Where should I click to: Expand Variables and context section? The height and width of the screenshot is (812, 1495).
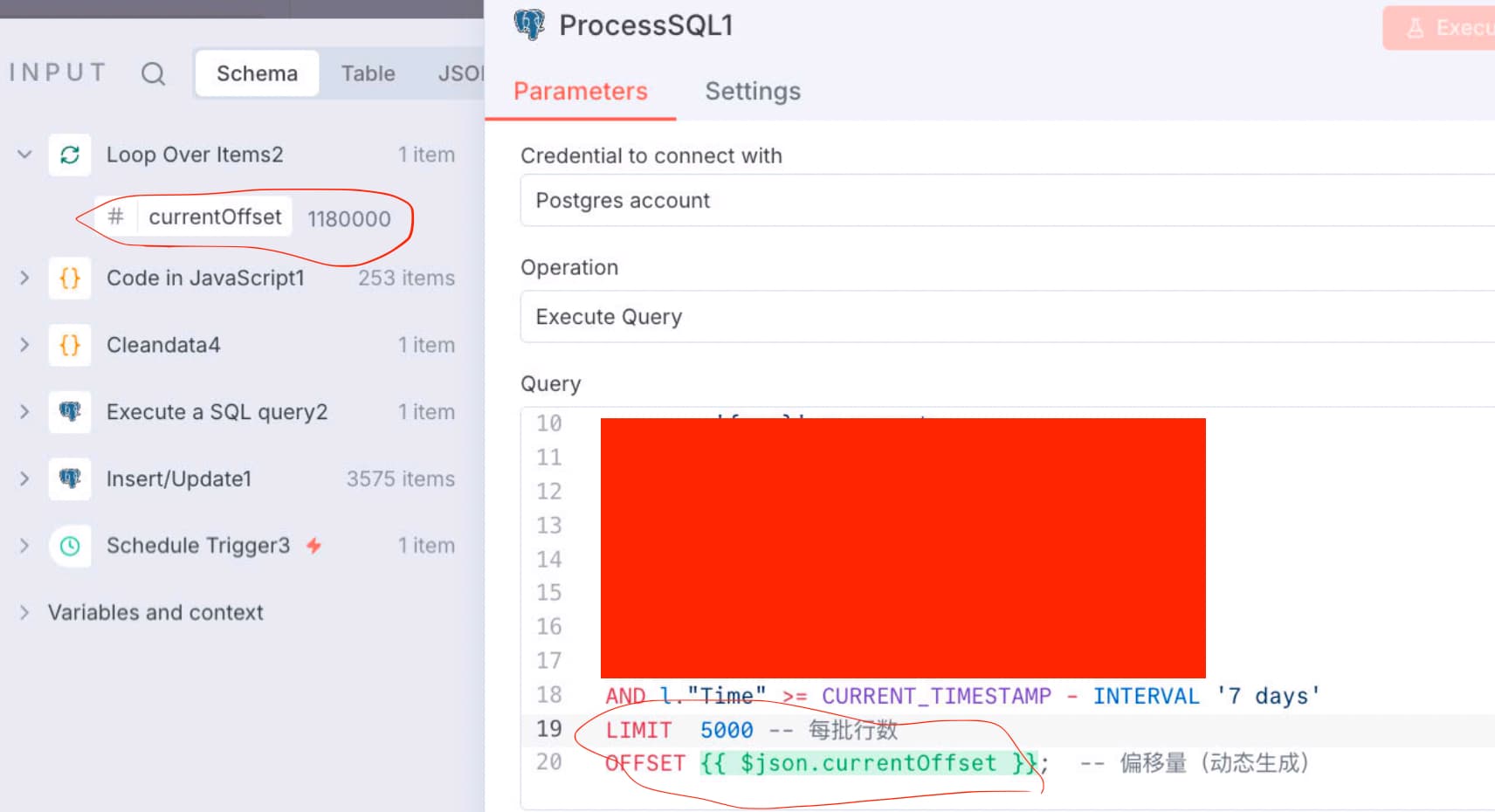[24, 612]
